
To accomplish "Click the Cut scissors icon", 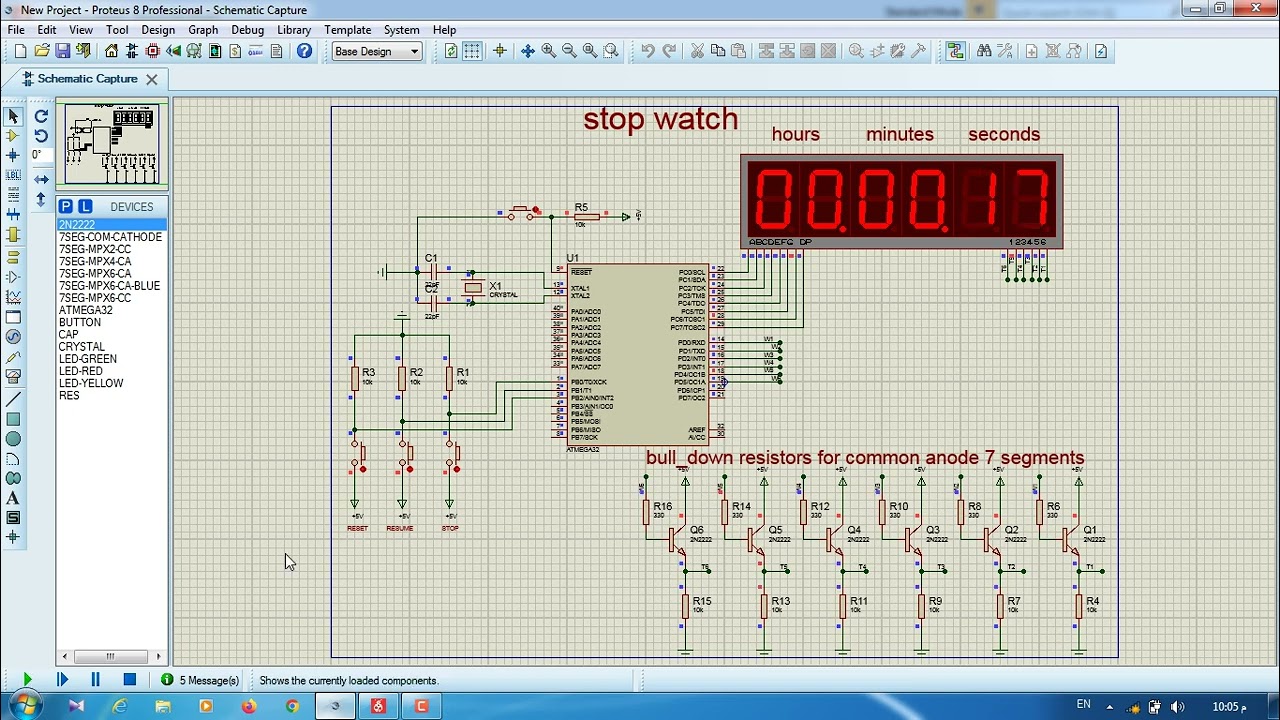I will [697, 51].
